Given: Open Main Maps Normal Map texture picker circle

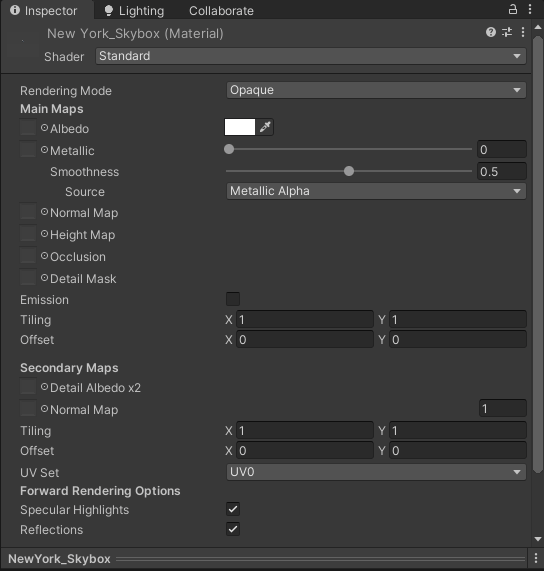Looking at the screenshot, I should [x=44, y=212].
